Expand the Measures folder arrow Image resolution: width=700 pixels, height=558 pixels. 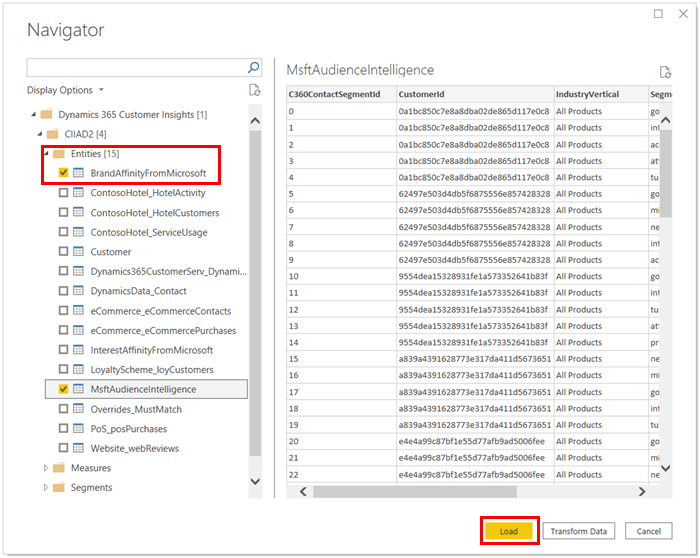46,468
